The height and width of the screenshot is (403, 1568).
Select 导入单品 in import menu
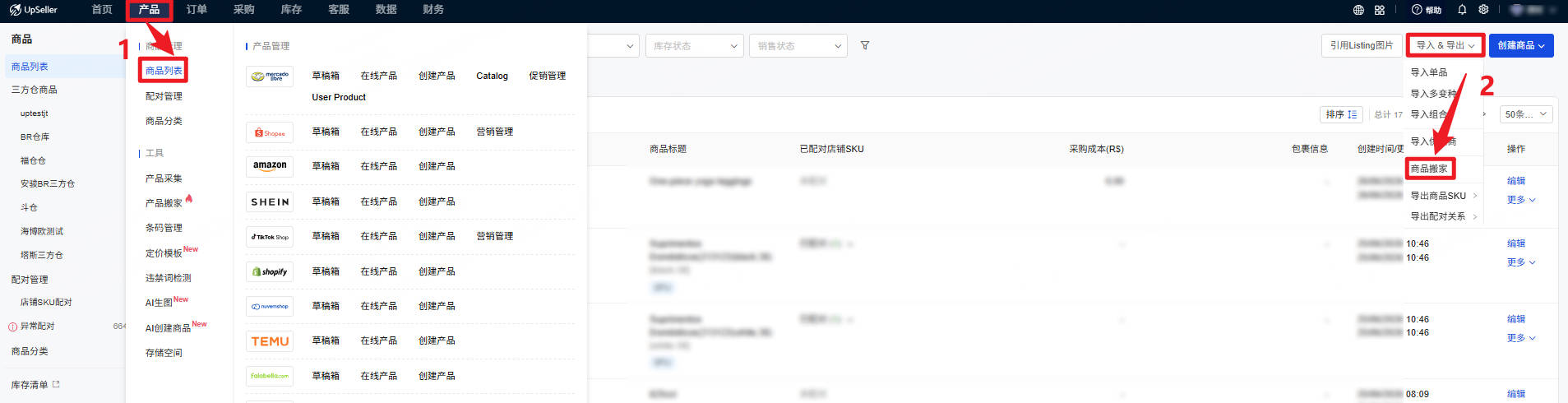point(1429,72)
